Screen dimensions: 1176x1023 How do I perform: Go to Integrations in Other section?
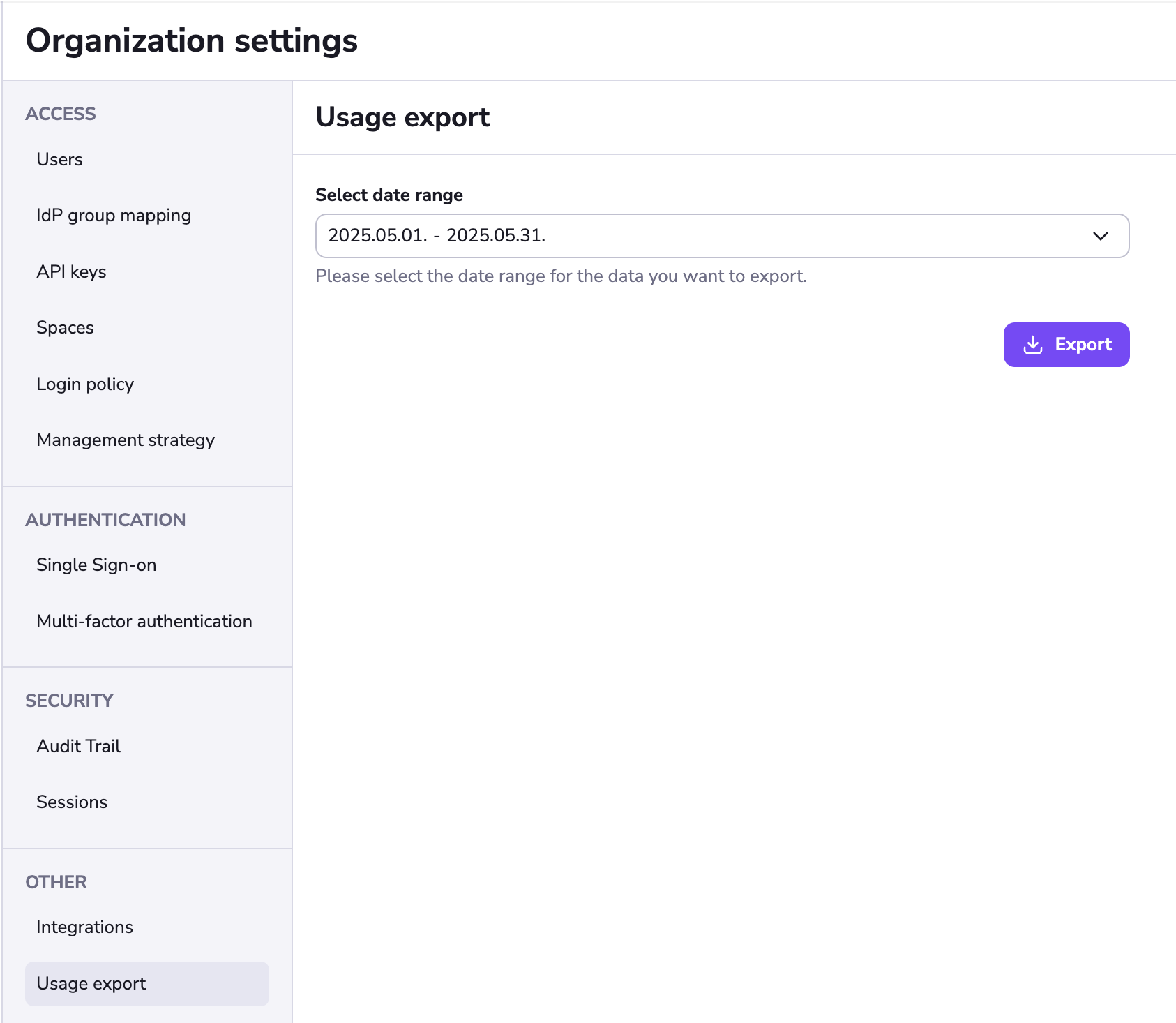84,927
